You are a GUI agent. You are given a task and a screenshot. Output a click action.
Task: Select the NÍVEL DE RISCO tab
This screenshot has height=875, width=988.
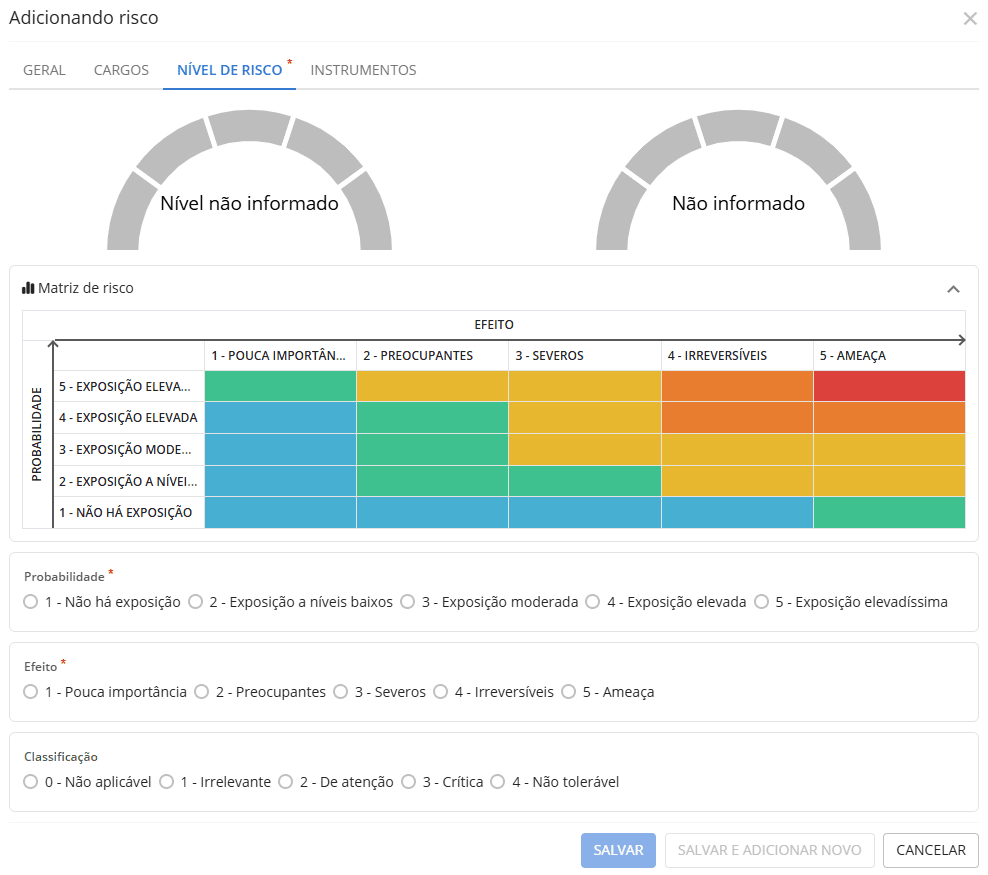(x=229, y=70)
